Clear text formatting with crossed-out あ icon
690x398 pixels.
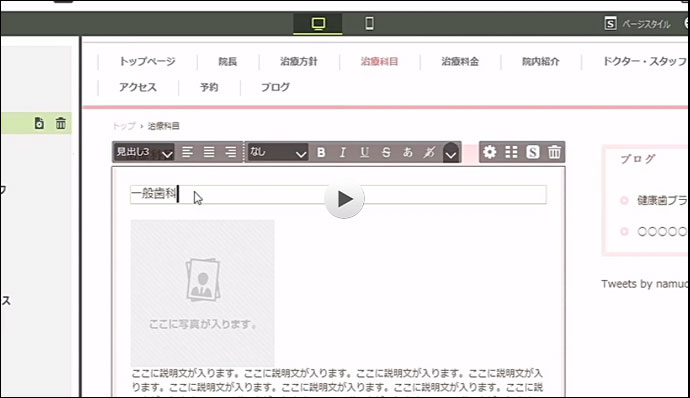coord(429,152)
